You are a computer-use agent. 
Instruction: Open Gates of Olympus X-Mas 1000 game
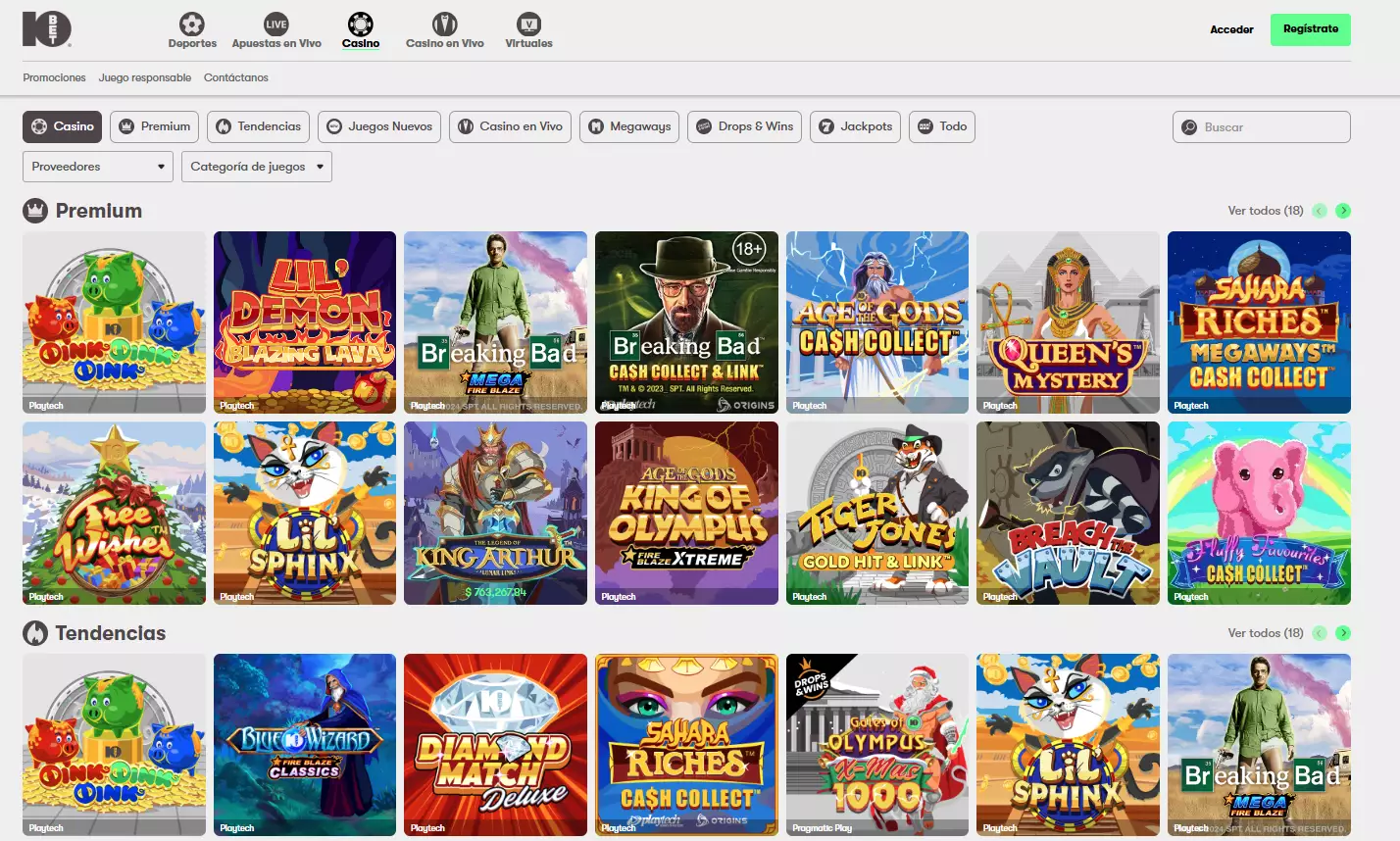click(877, 745)
